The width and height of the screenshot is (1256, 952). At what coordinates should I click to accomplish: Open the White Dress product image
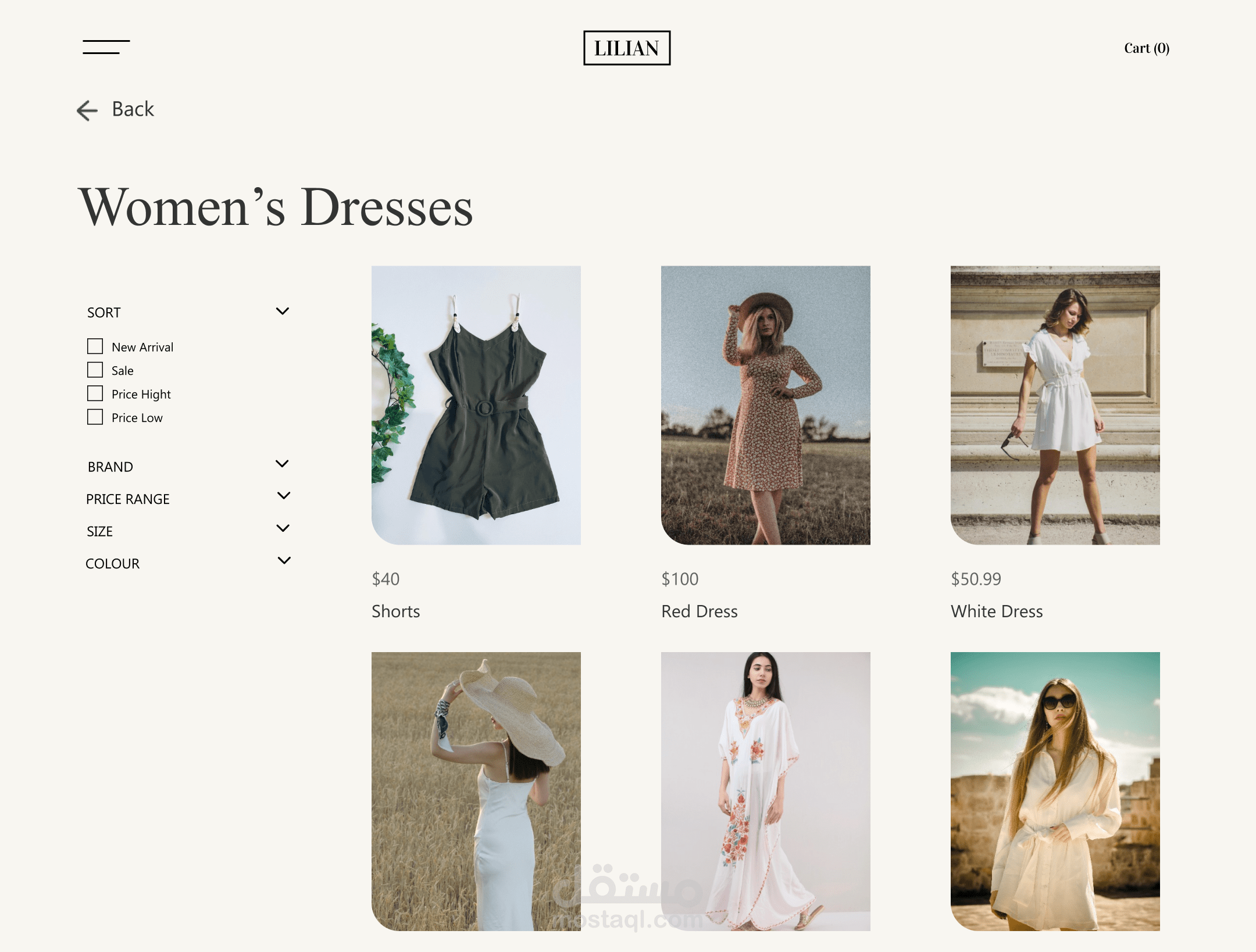1055,405
